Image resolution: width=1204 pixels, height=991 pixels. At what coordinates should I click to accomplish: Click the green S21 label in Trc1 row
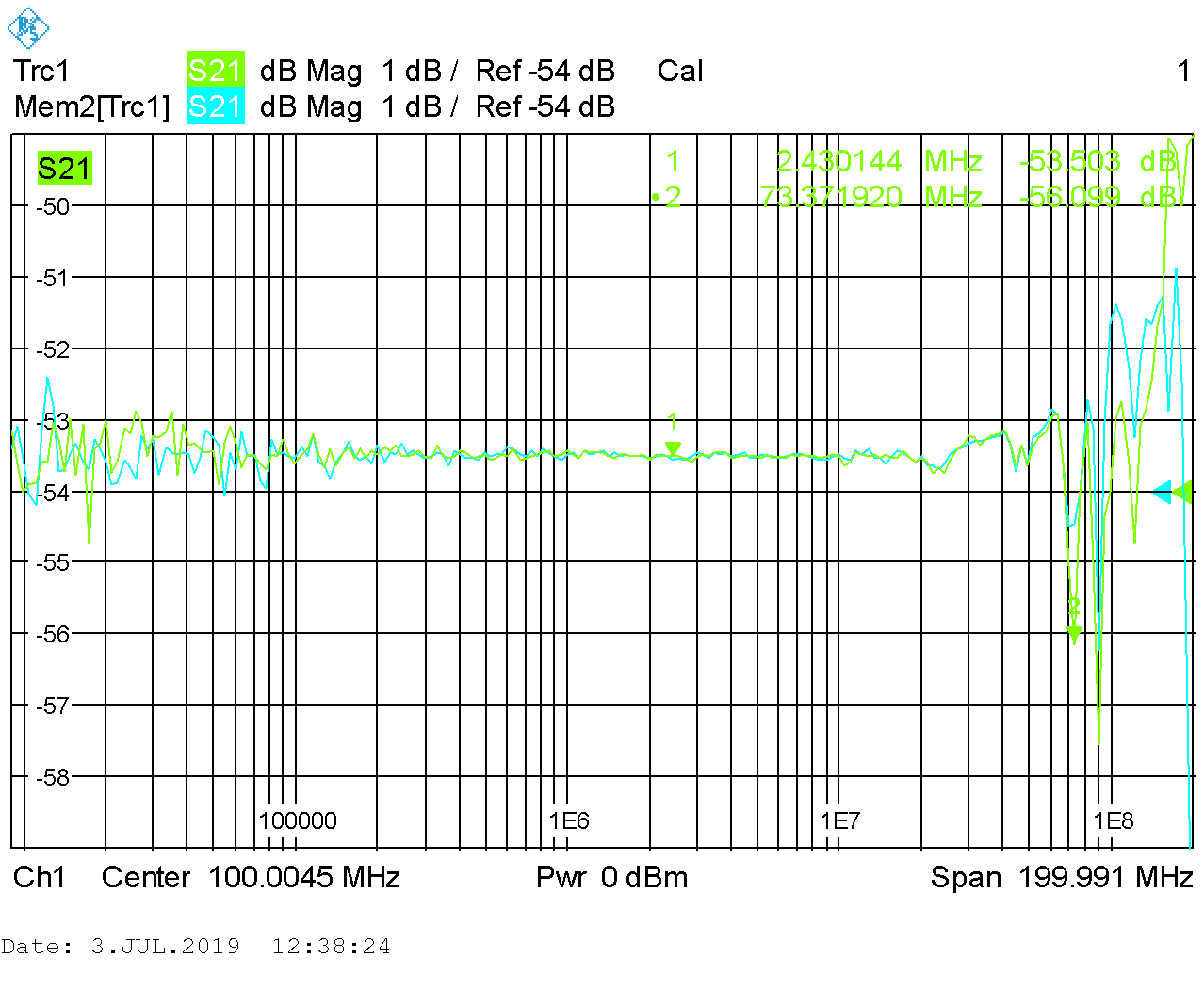pos(215,71)
